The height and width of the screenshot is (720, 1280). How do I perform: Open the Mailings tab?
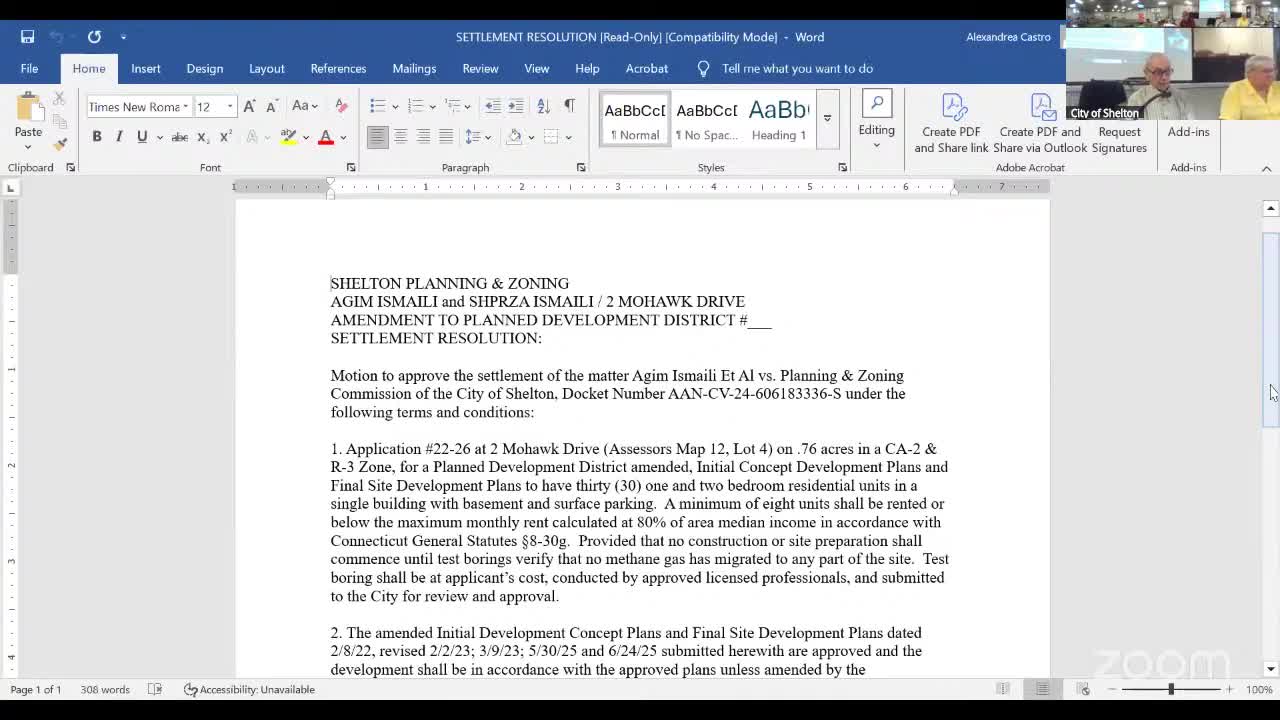click(x=414, y=68)
